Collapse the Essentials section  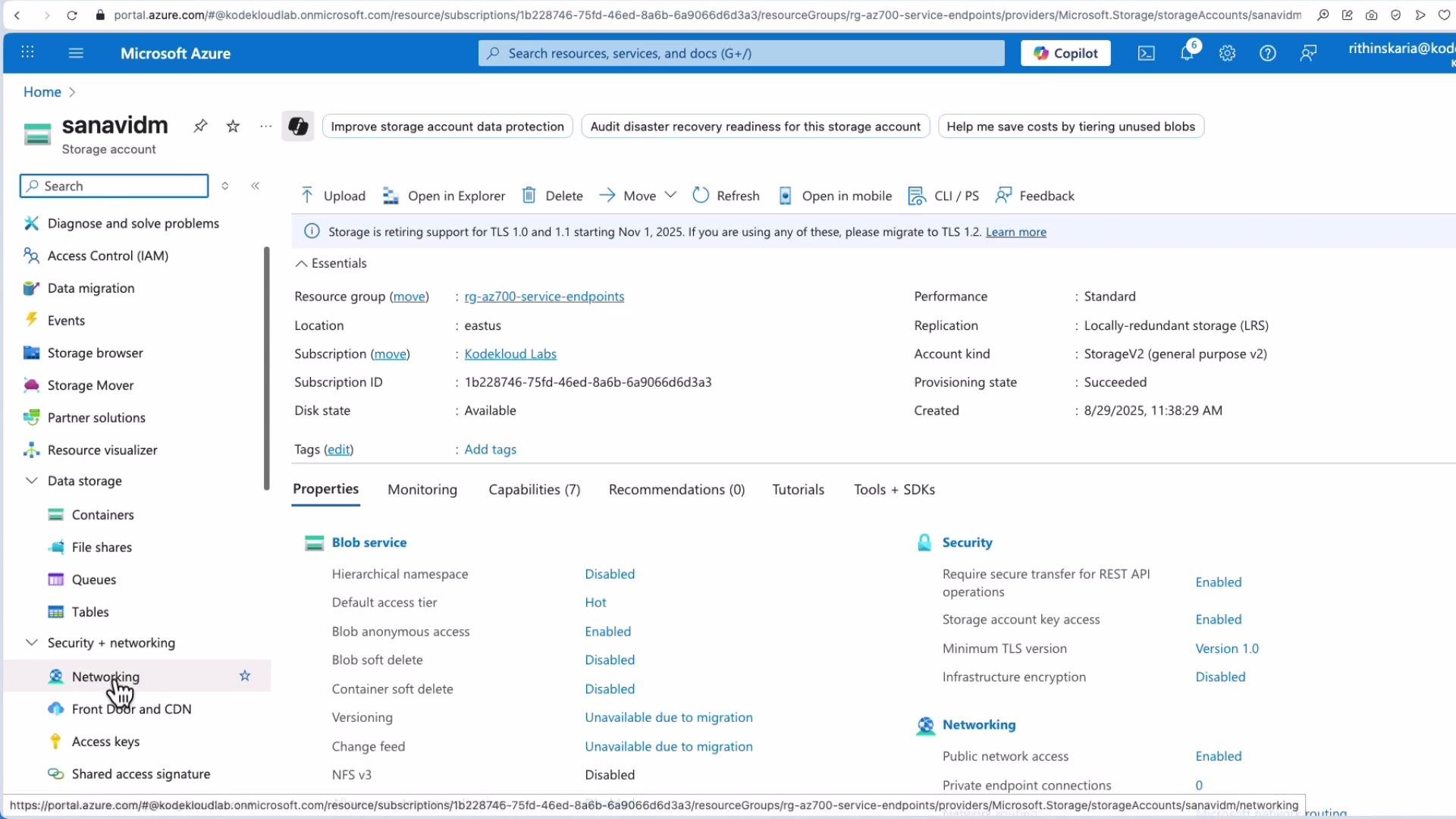click(x=331, y=263)
